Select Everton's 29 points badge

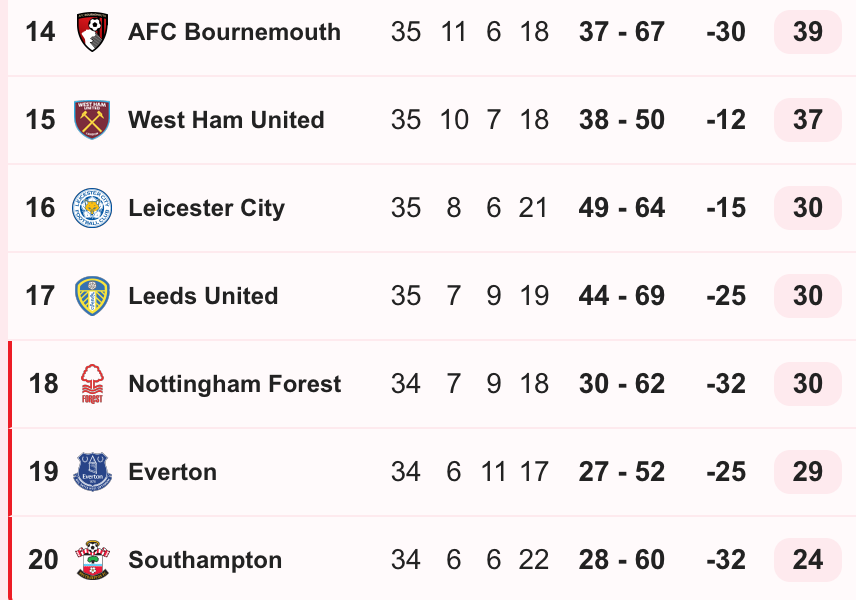point(807,472)
